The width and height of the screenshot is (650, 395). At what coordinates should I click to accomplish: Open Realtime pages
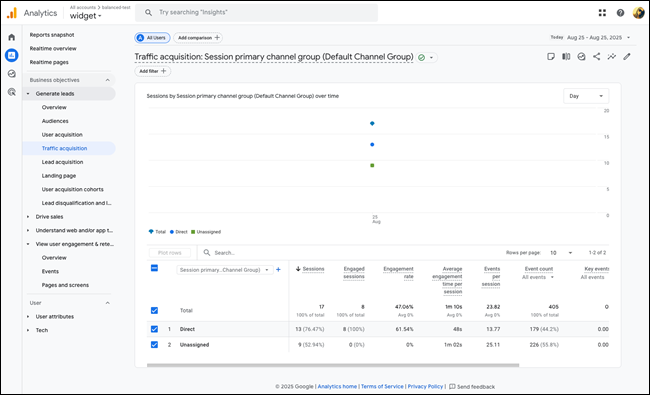point(49,62)
